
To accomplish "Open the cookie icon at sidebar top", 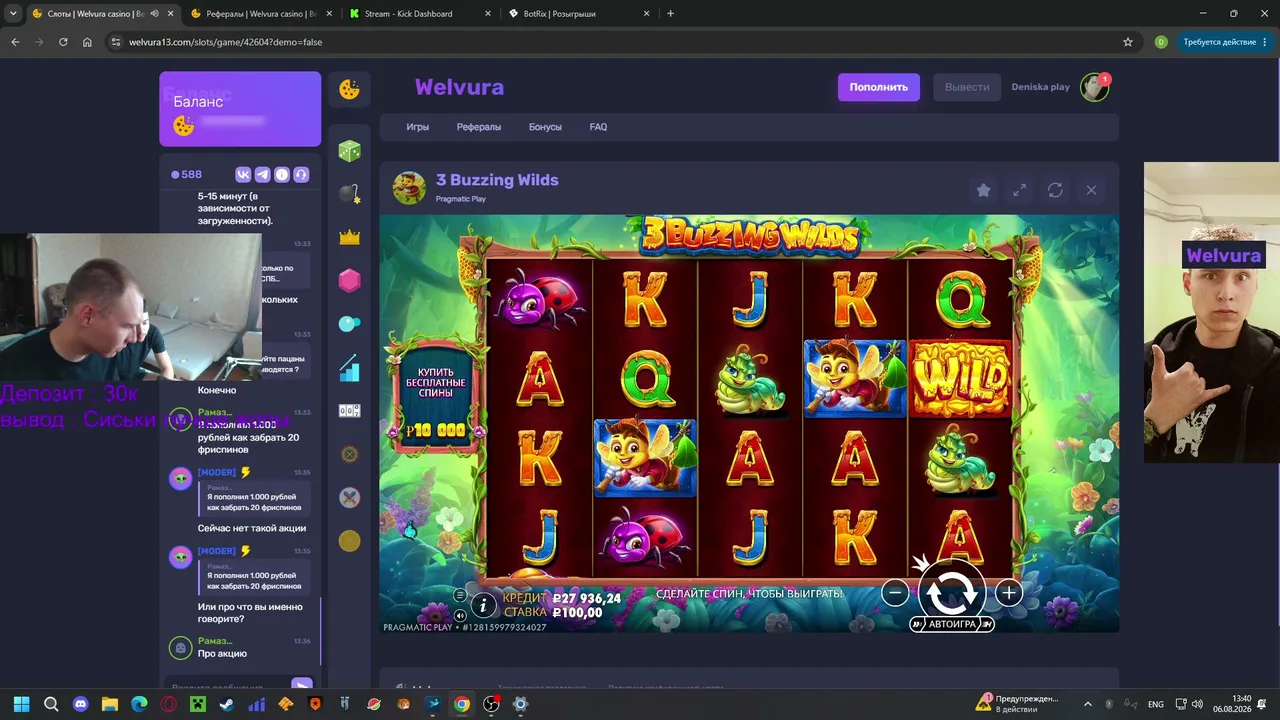I will 349,90.
